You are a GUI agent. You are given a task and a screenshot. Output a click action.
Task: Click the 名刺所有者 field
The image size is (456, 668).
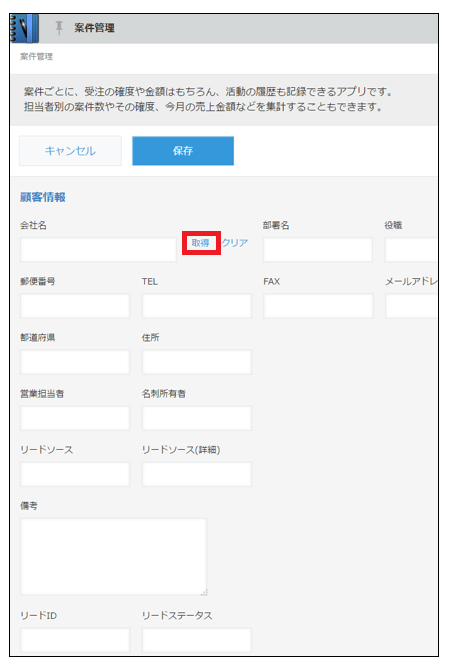click(197, 418)
